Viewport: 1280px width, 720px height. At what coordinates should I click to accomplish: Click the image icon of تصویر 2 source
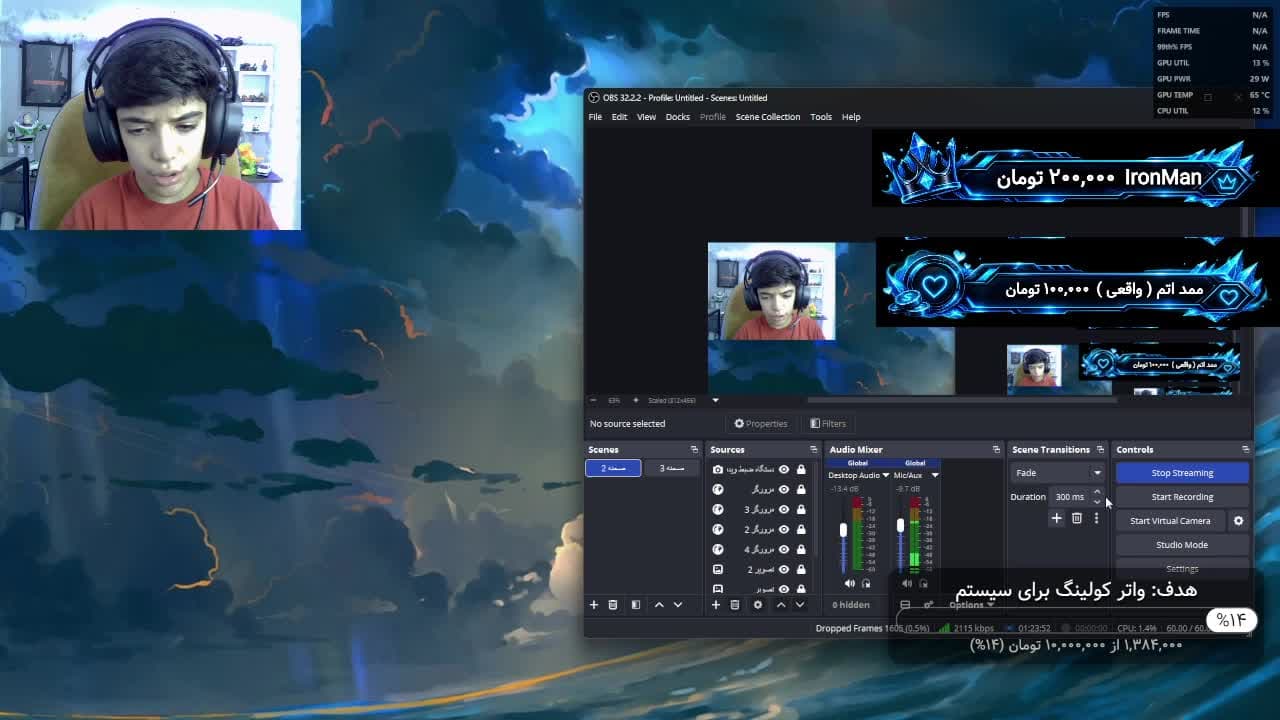(x=717, y=569)
